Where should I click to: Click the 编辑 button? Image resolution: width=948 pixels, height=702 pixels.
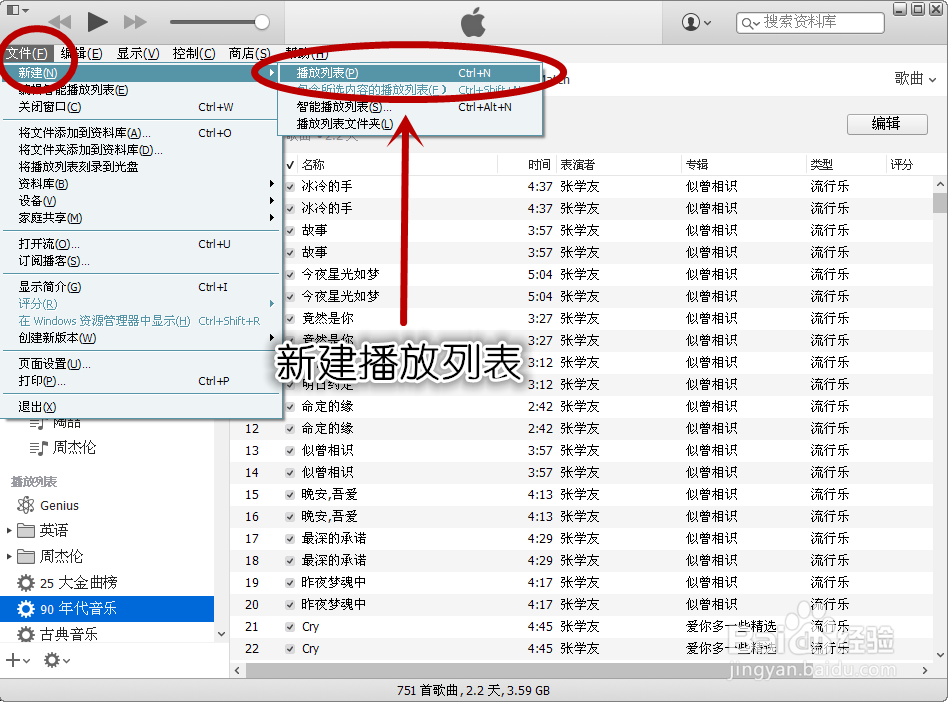[887, 124]
